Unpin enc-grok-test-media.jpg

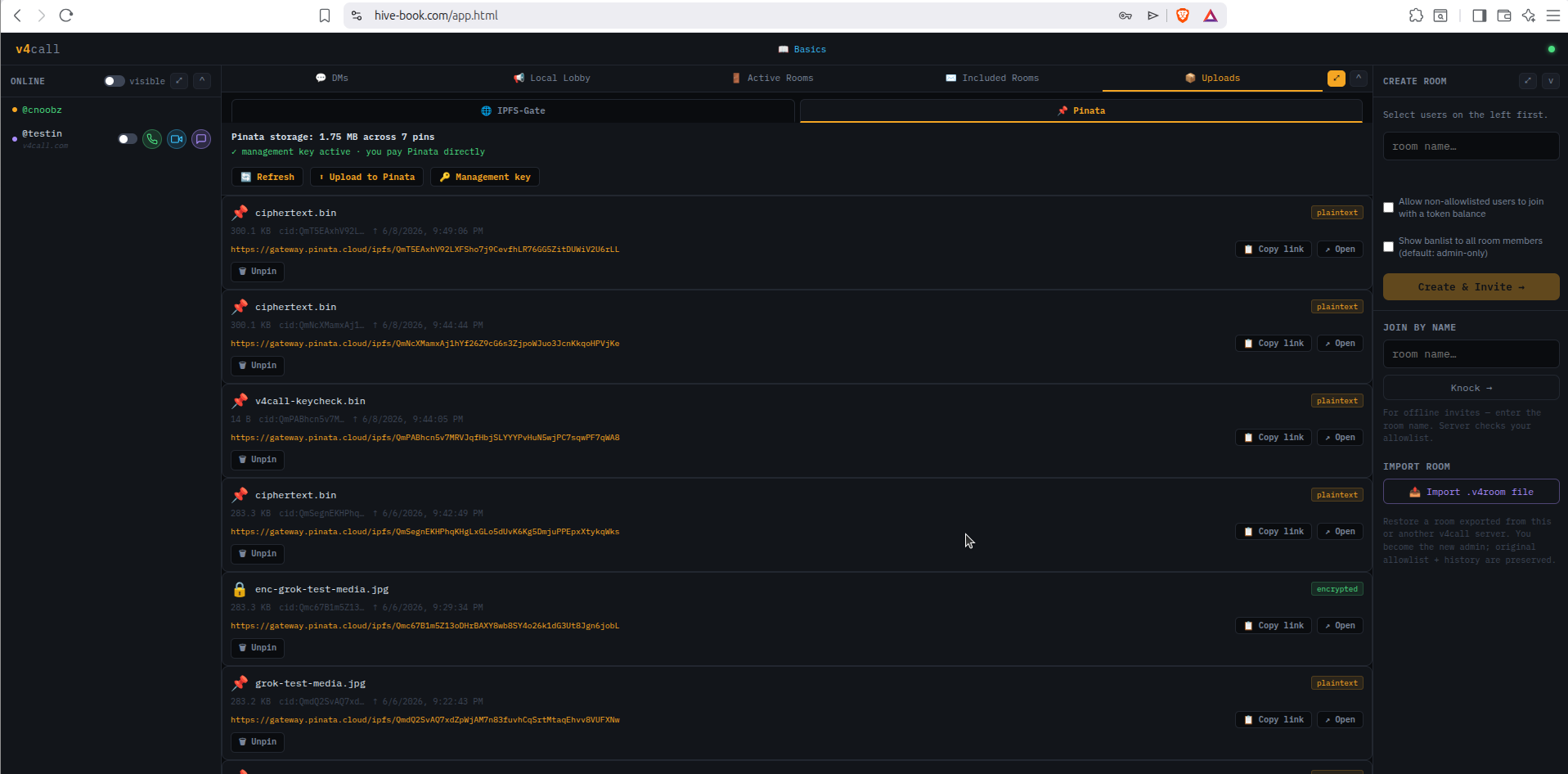[258, 648]
